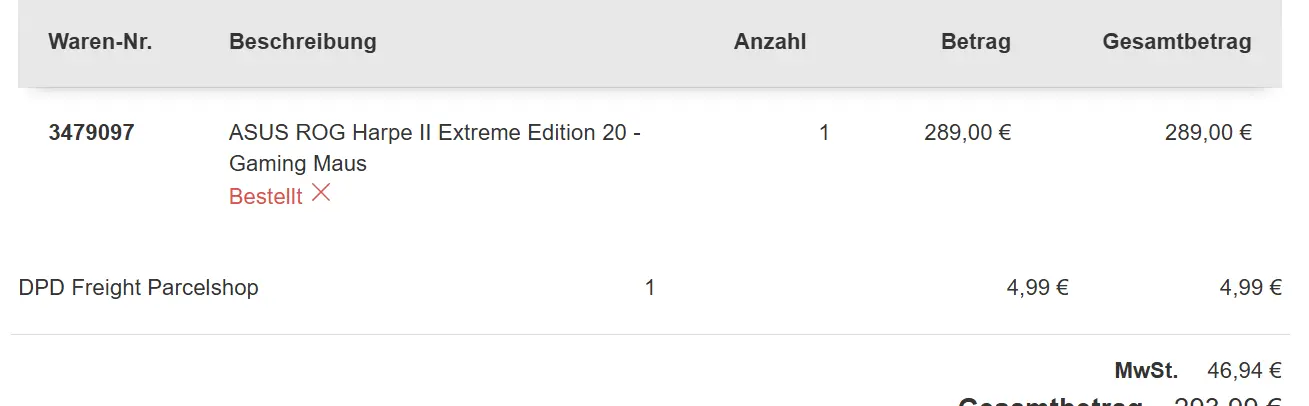
Task: Click the Waren-Nr. column header
Action: 100,42
